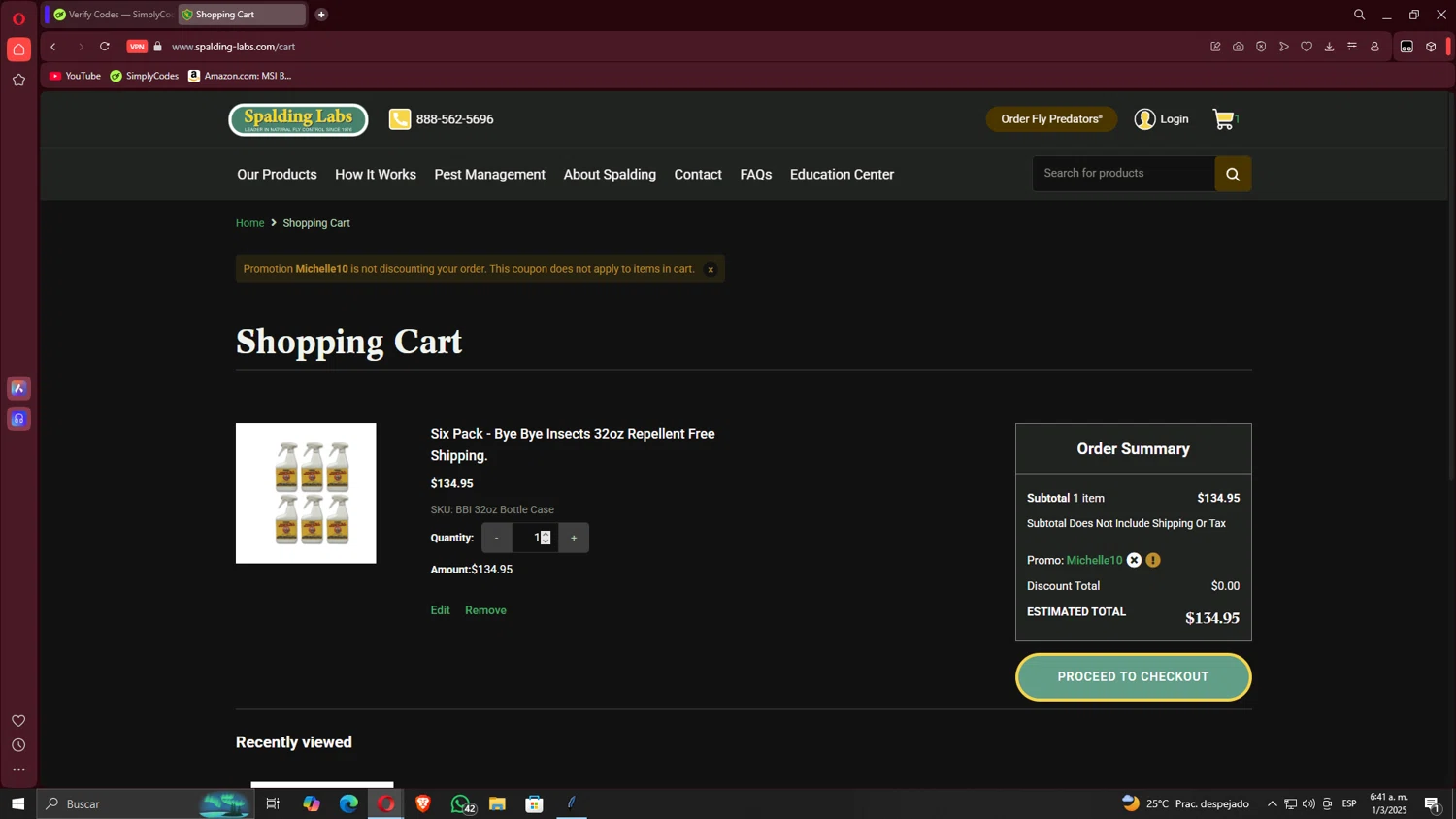The width and height of the screenshot is (1456, 819).
Task: Click the yellow search magnifier button
Action: (x=1233, y=174)
